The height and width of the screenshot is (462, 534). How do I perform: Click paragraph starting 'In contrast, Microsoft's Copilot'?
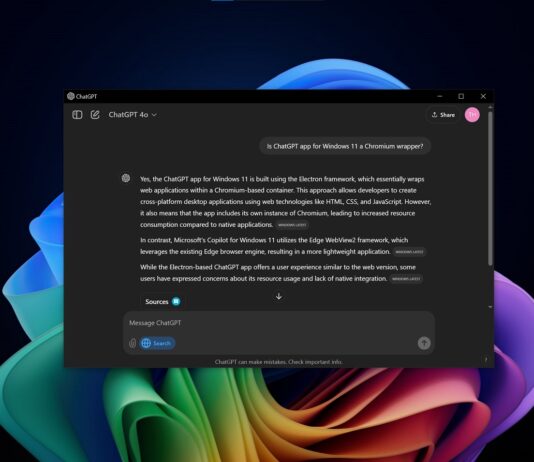283,246
